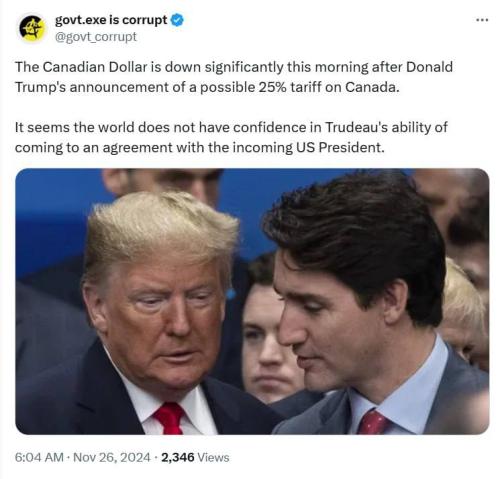Click the bright red tie in the photo

169,418
